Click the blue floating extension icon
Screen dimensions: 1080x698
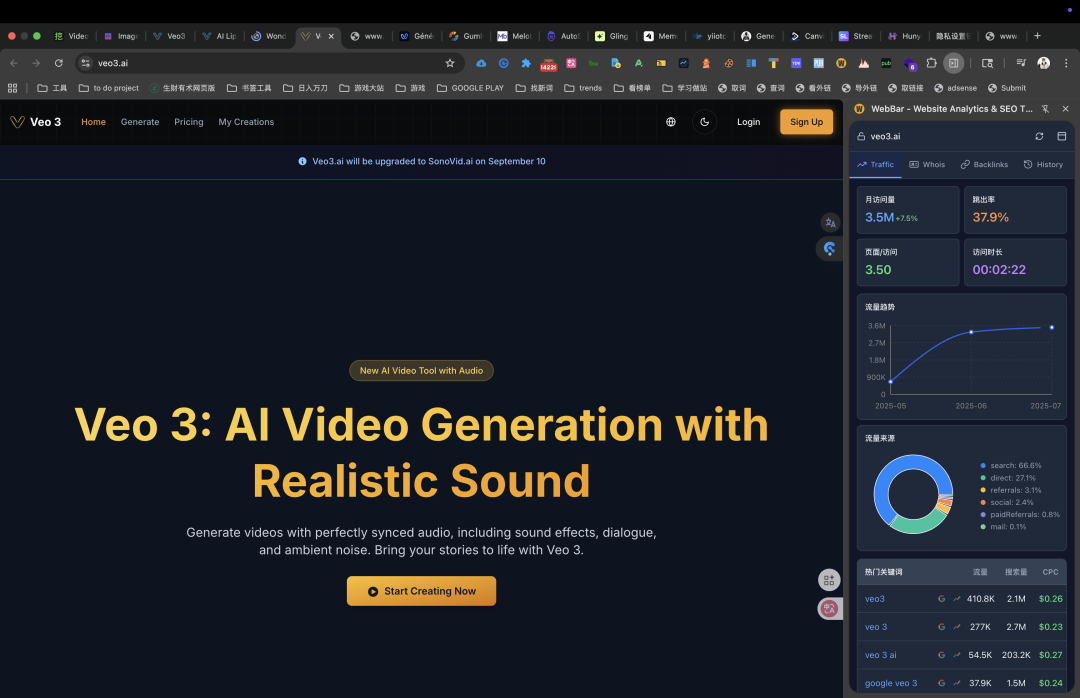pyautogui.click(x=829, y=249)
